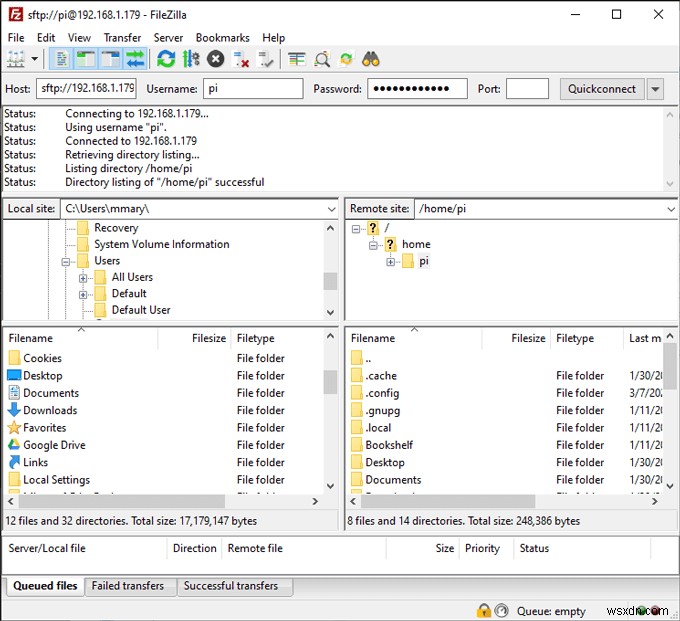
Task: Toggle transfer queue display
Action: pyautogui.click(x=135, y=59)
